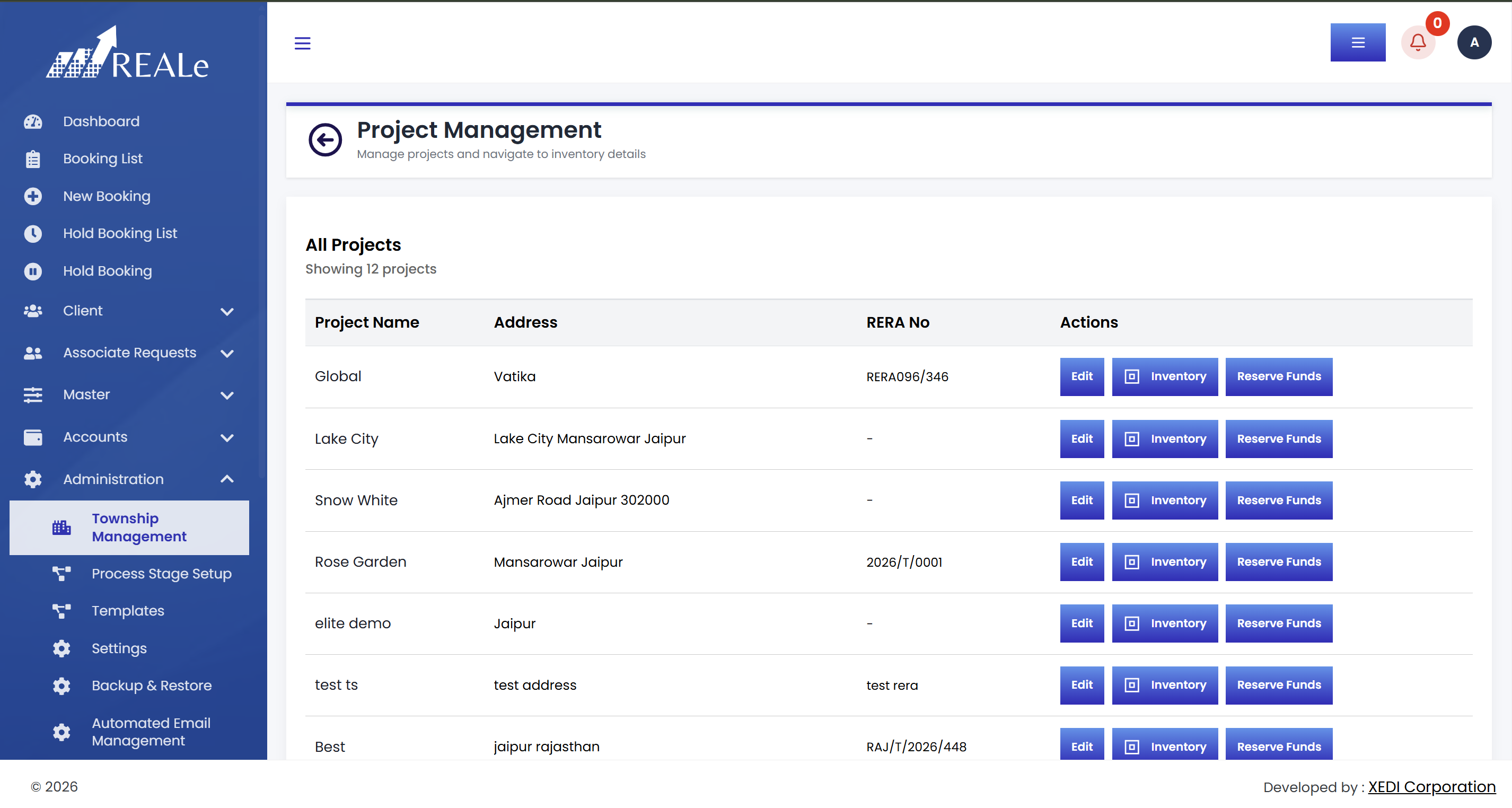Visit the XEDI Corporation link
The height and width of the screenshot is (808, 1512).
point(1431,787)
